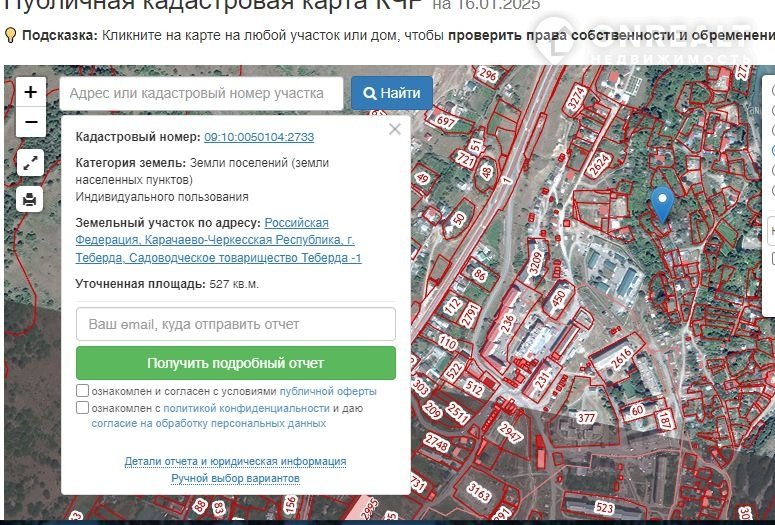This screenshot has height=525, width=775.
Task: Zoom in with the plus button
Action: [x=31, y=92]
